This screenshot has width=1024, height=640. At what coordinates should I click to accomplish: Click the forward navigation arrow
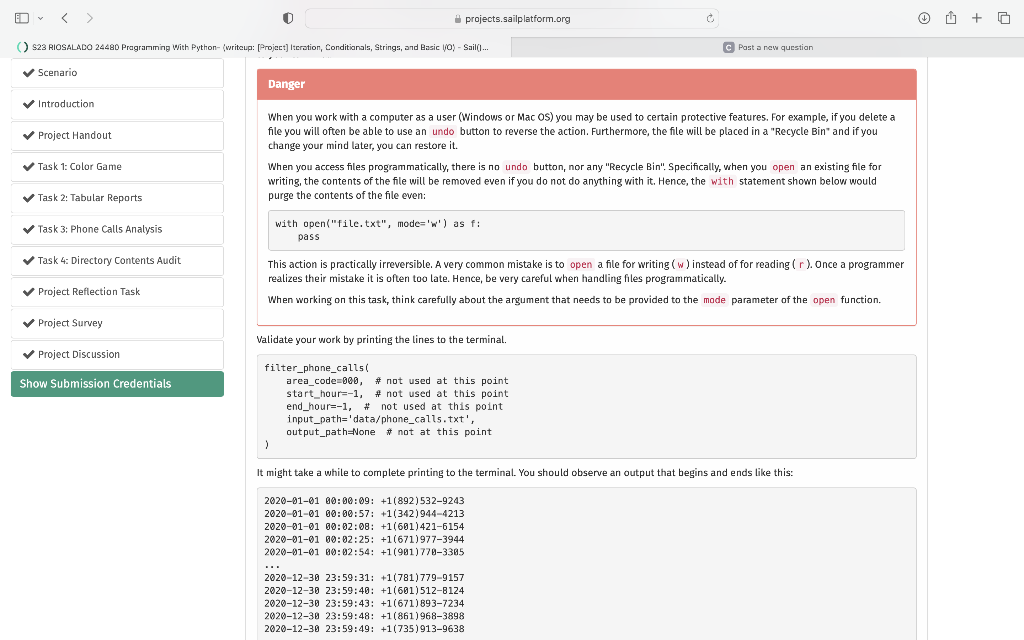pos(88,17)
